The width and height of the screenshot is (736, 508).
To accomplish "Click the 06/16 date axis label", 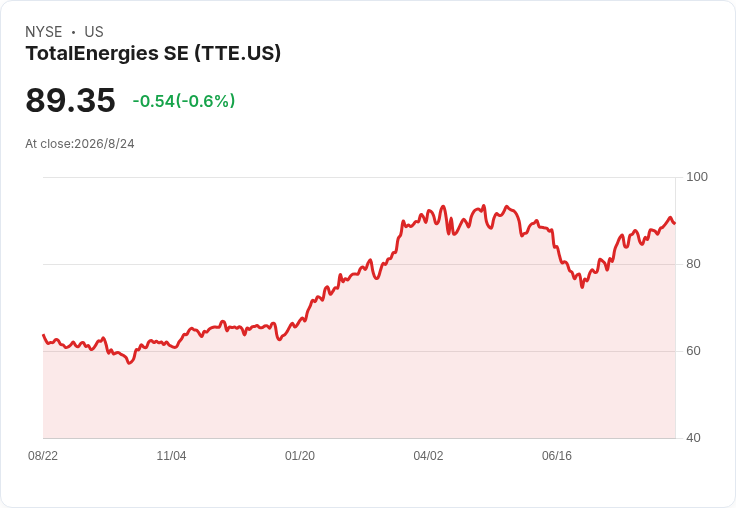I will click(557, 456).
